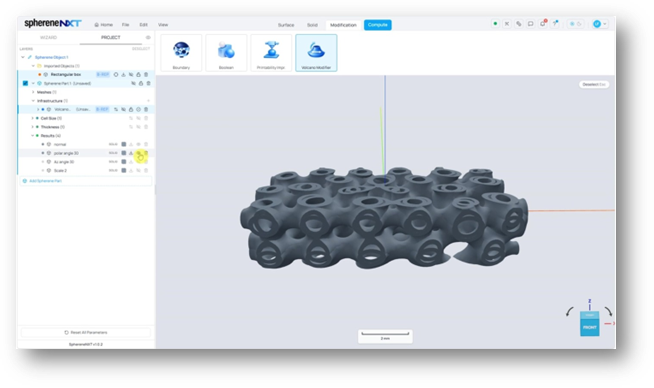Expand the Meshes tree group

click(33, 92)
